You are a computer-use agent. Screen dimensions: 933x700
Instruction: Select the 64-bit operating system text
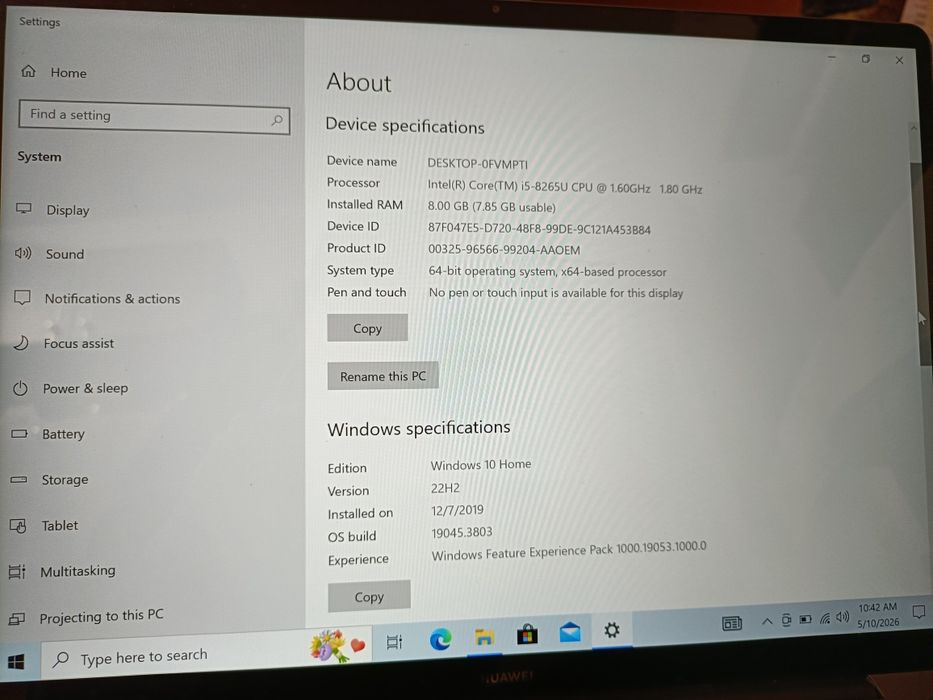(x=547, y=271)
